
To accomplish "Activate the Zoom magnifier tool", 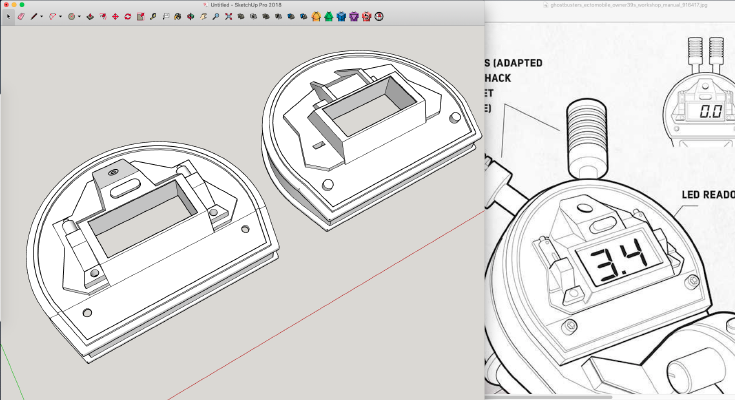I will tap(216, 16).
